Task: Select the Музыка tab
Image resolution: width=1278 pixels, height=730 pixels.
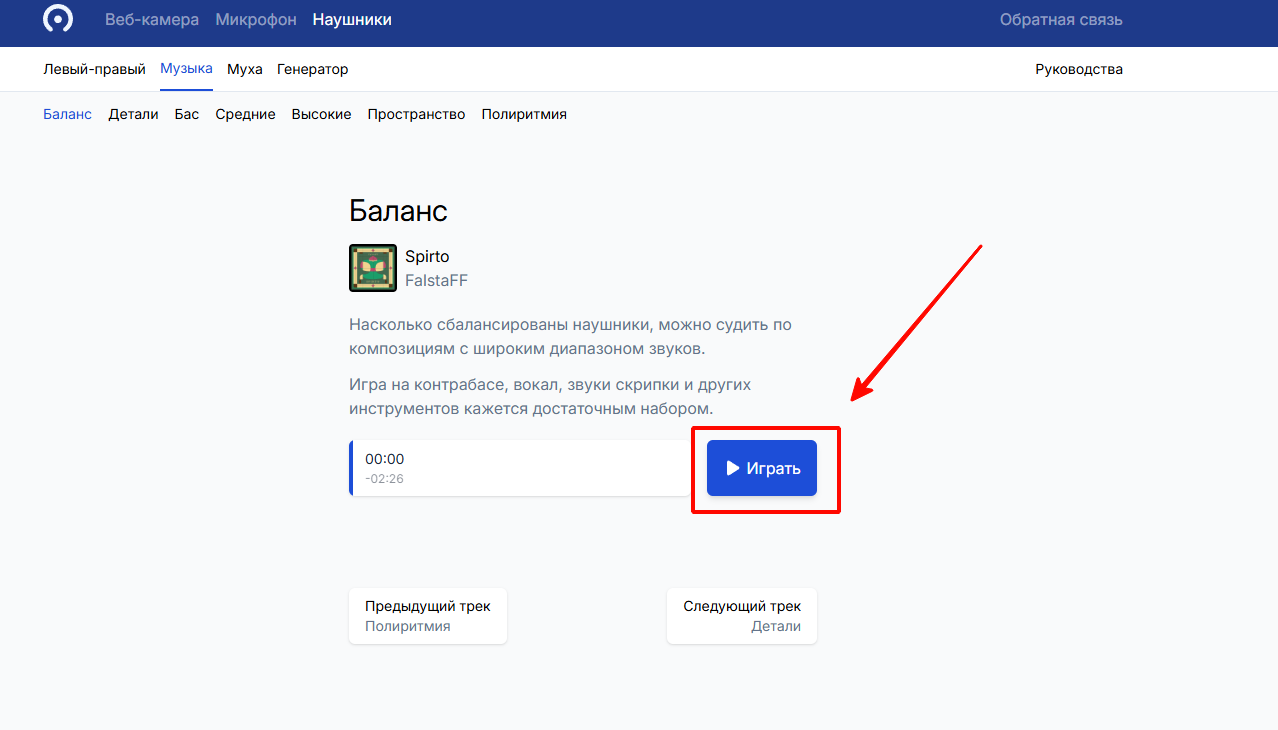Action: (186, 69)
